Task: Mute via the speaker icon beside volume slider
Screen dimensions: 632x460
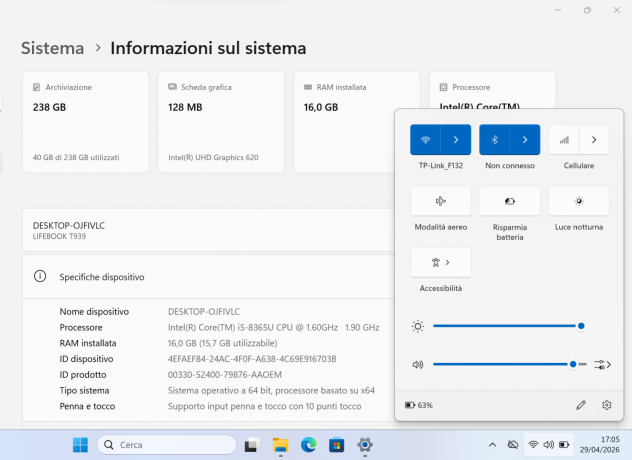Action: [418, 364]
